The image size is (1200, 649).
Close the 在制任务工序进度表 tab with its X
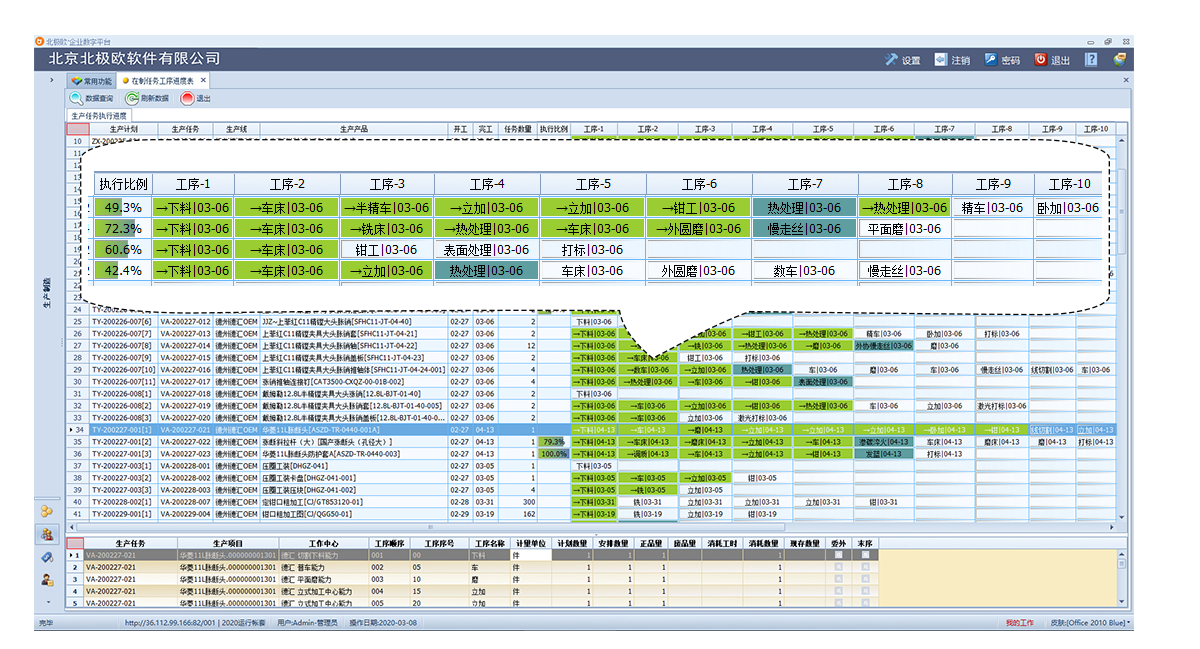point(203,80)
